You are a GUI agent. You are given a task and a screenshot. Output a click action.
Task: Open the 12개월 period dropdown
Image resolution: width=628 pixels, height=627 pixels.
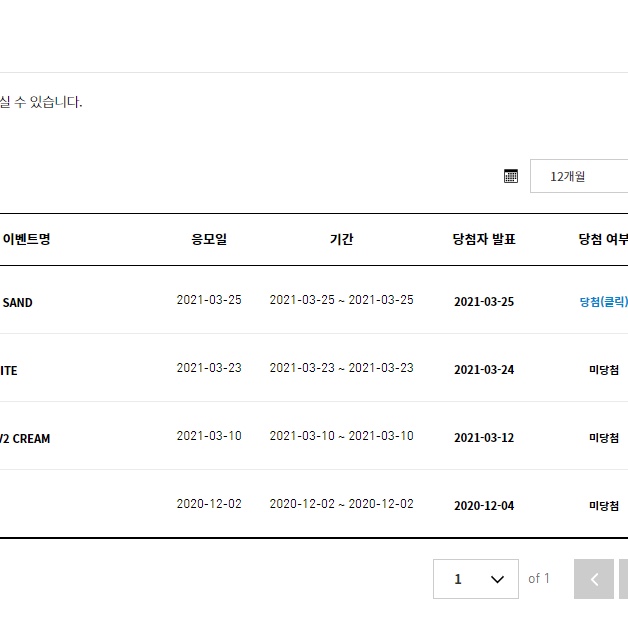[579, 176]
